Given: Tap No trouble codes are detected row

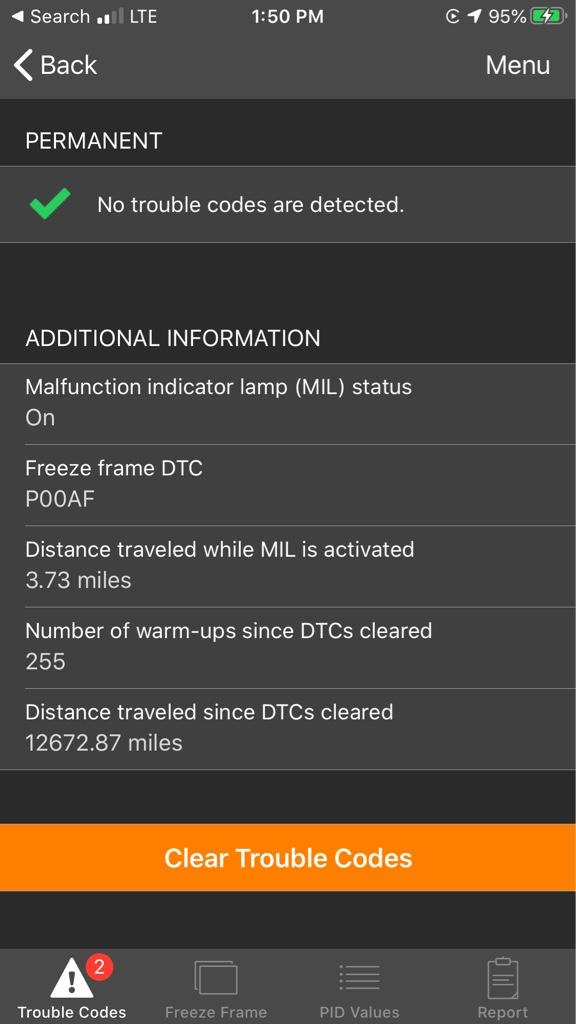Looking at the screenshot, I should coord(288,204).
